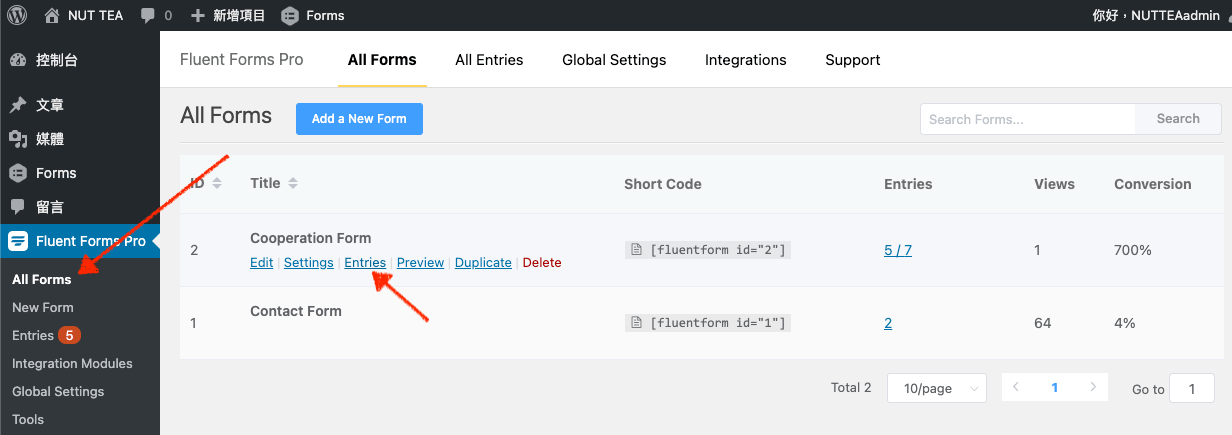Copy shortcode icon for fluentform id="2"

pos(635,250)
